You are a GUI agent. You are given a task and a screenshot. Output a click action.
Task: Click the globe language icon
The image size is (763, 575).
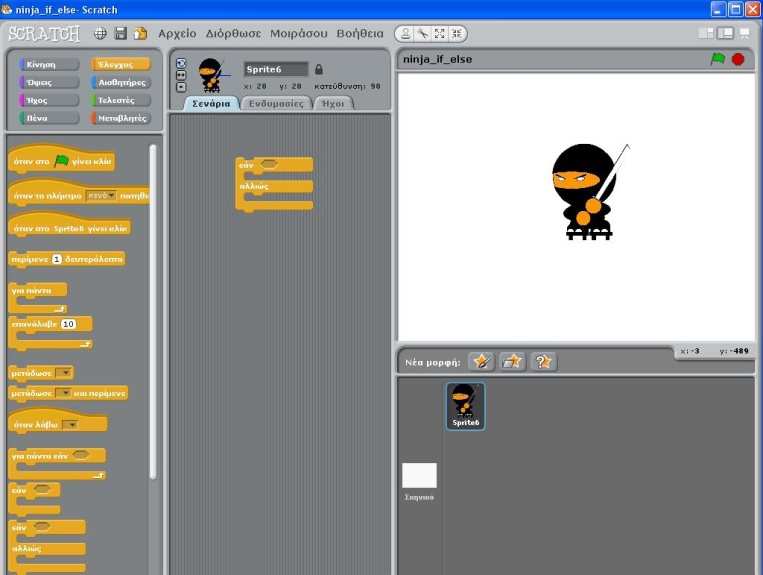pyautogui.click(x=100, y=34)
